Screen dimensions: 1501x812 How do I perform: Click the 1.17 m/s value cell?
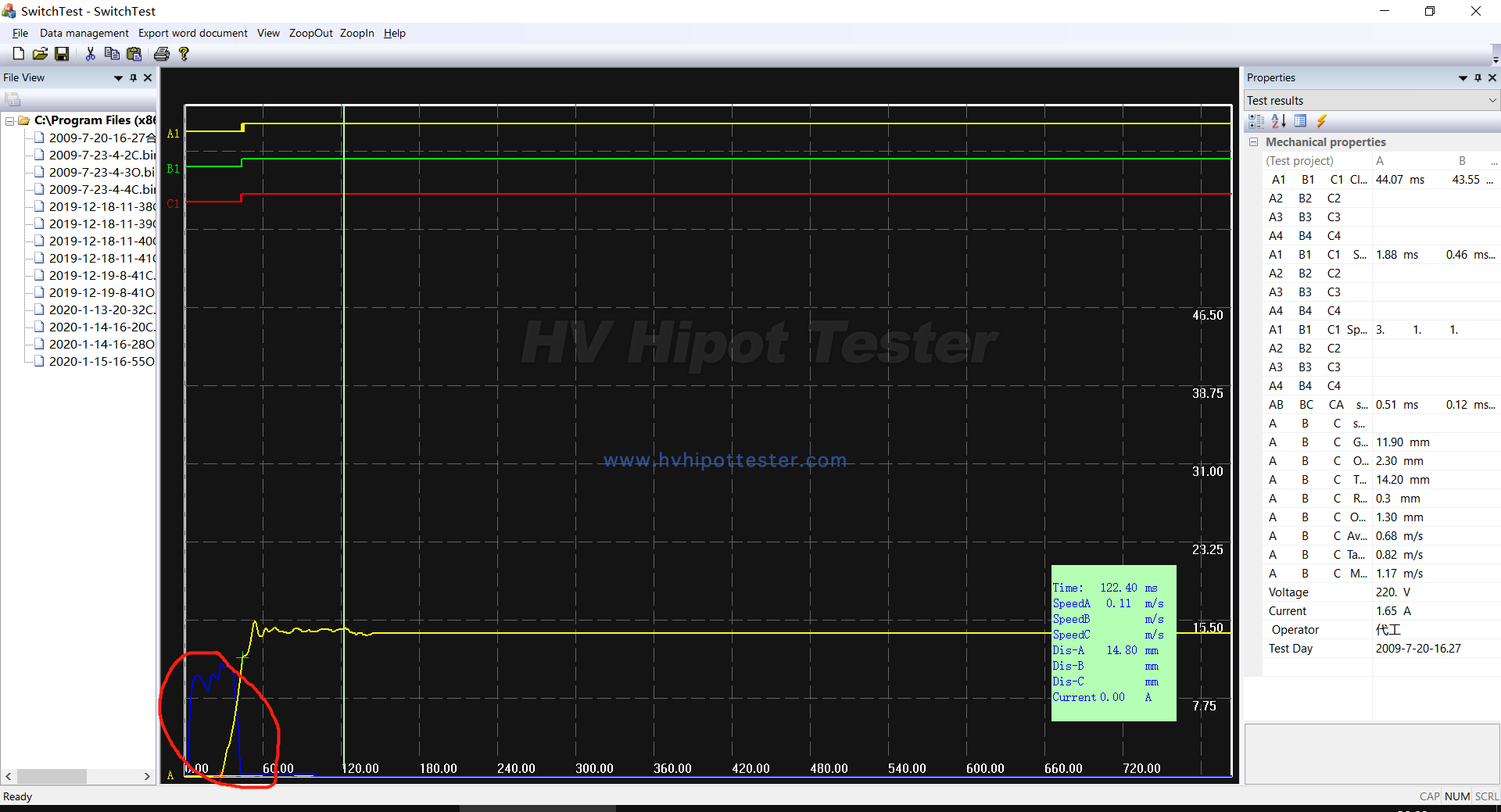[x=1399, y=574]
